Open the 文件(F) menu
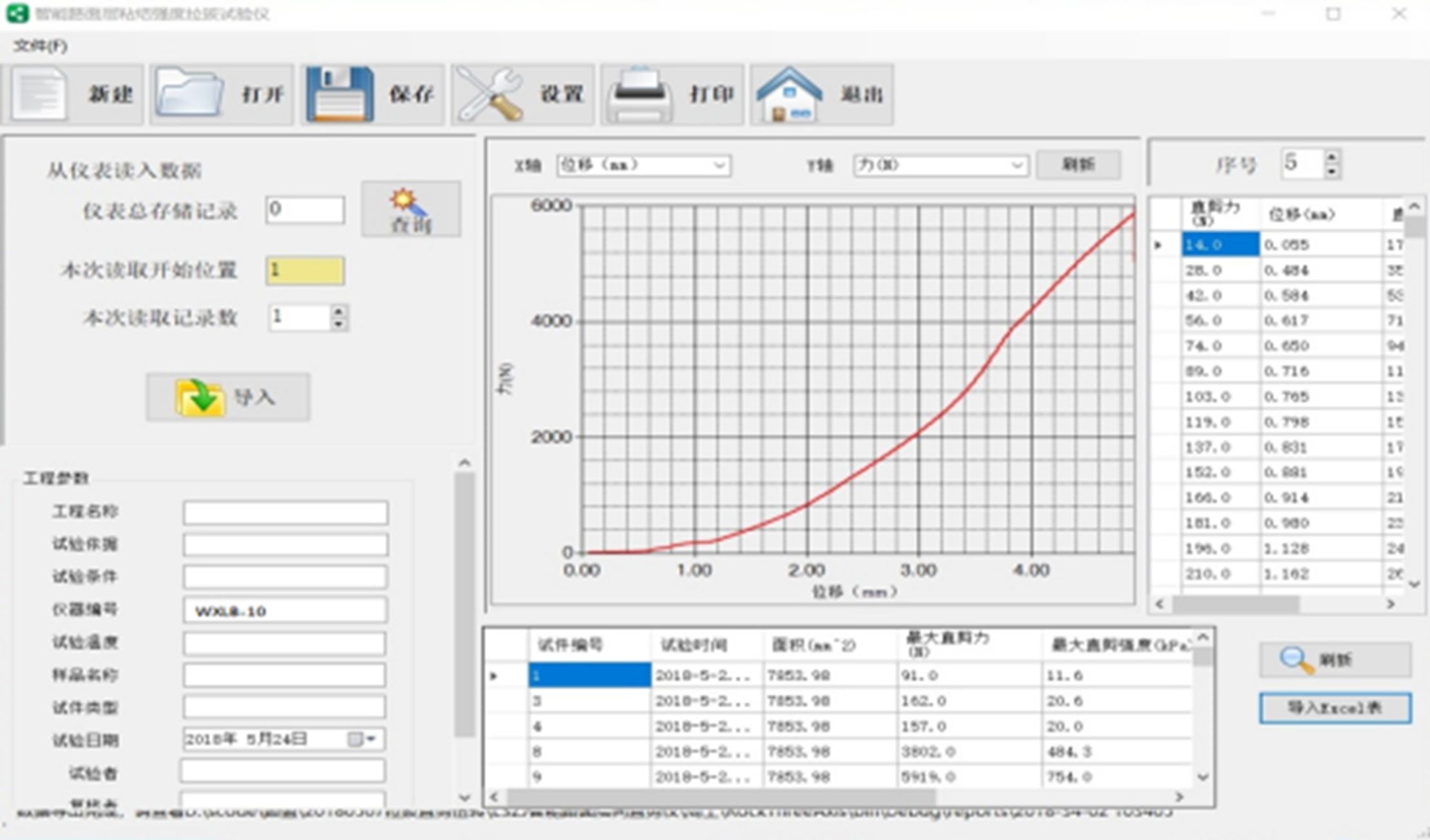This screenshot has width=1430, height=840. [x=40, y=46]
